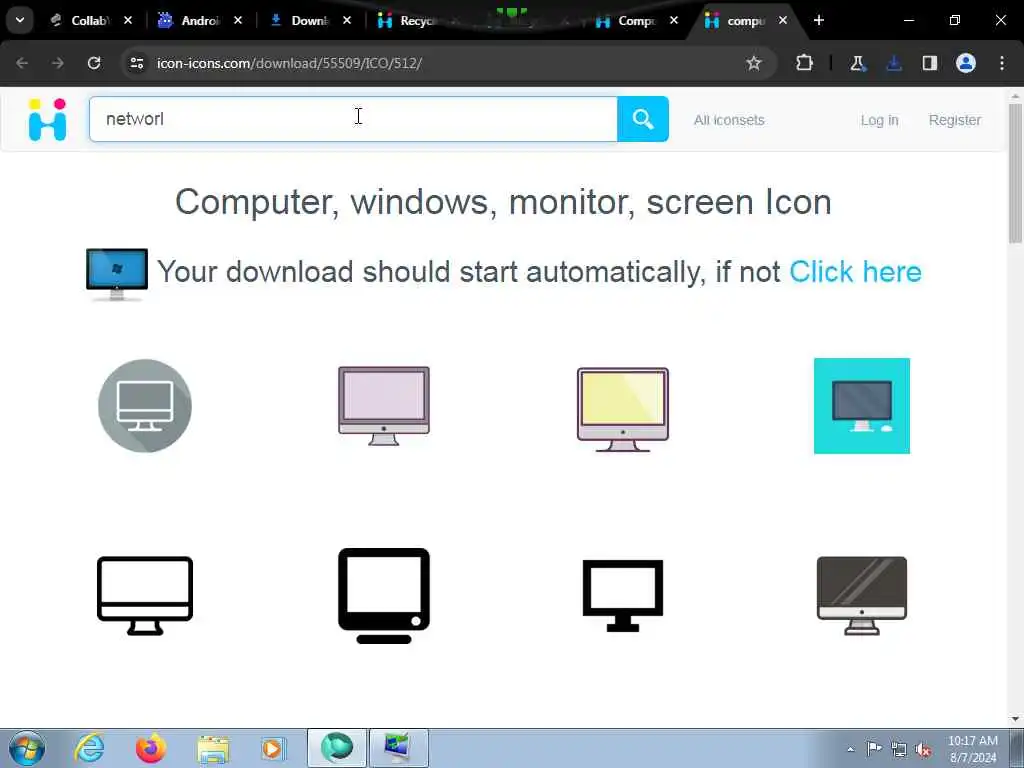Launch Firefox from taskbar
The width and height of the screenshot is (1024, 768).
point(151,748)
